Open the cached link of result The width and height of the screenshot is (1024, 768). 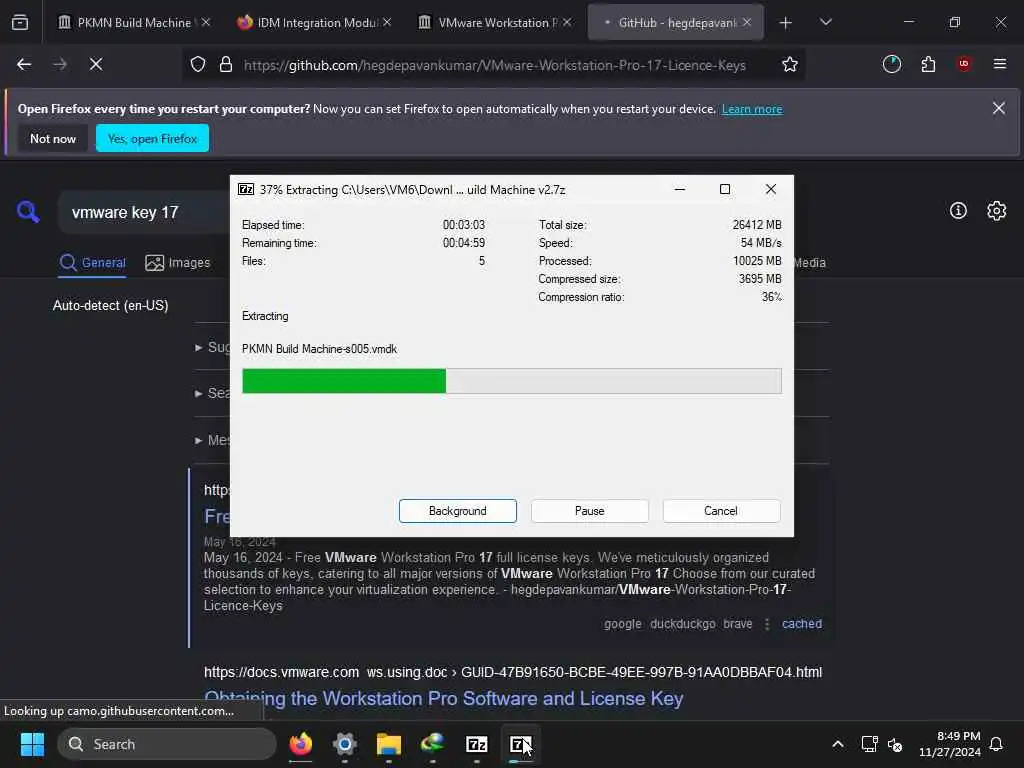point(802,624)
